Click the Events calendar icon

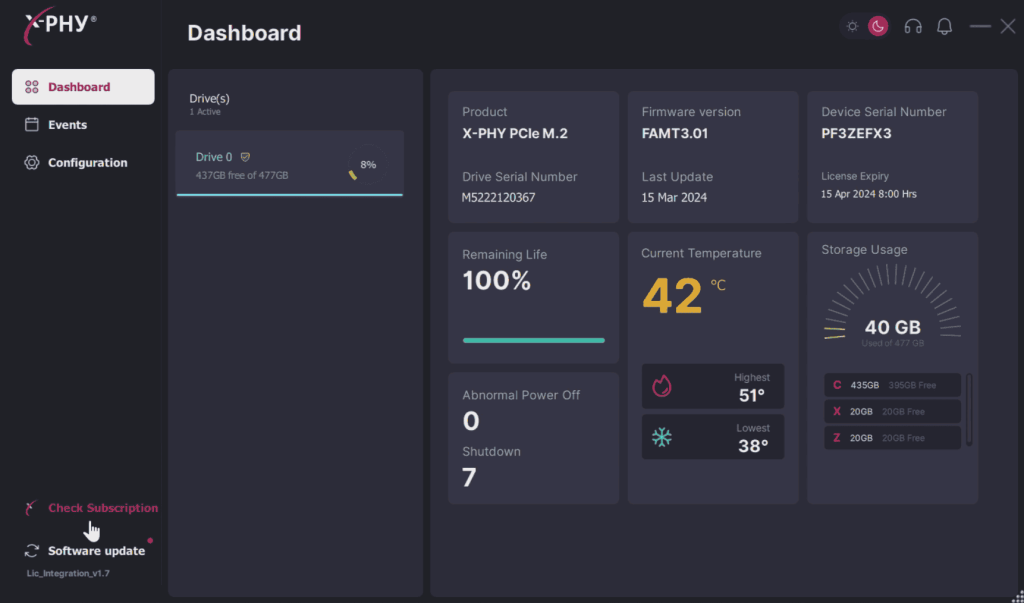[x=32, y=125]
